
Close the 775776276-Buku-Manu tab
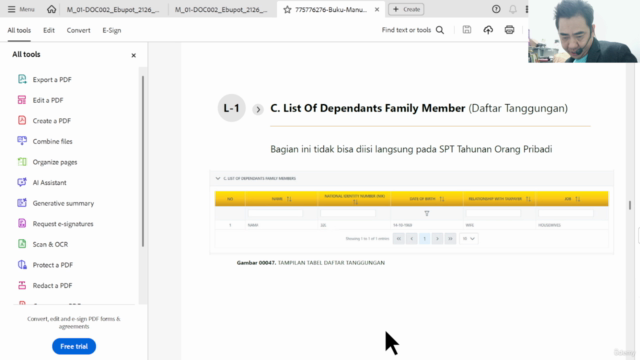[377, 9]
